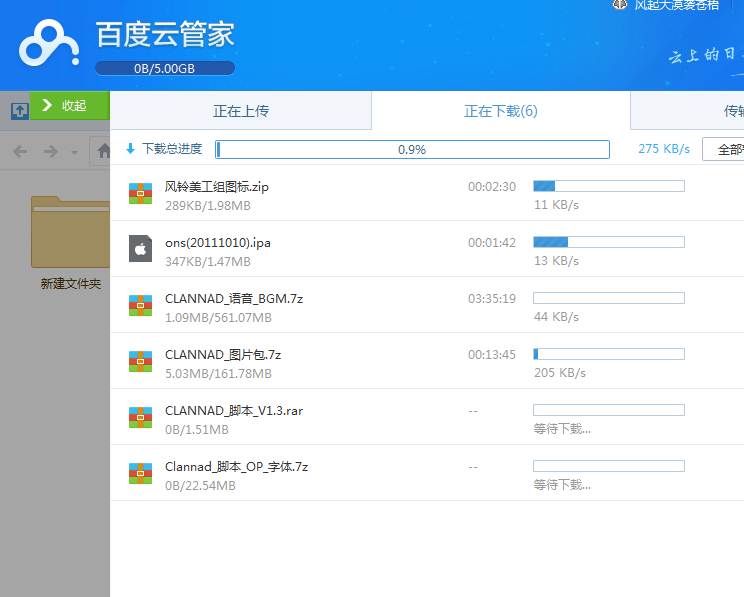744x597 pixels.
Task: Switch to the 正在下载(6) tab
Action: tap(501, 111)
